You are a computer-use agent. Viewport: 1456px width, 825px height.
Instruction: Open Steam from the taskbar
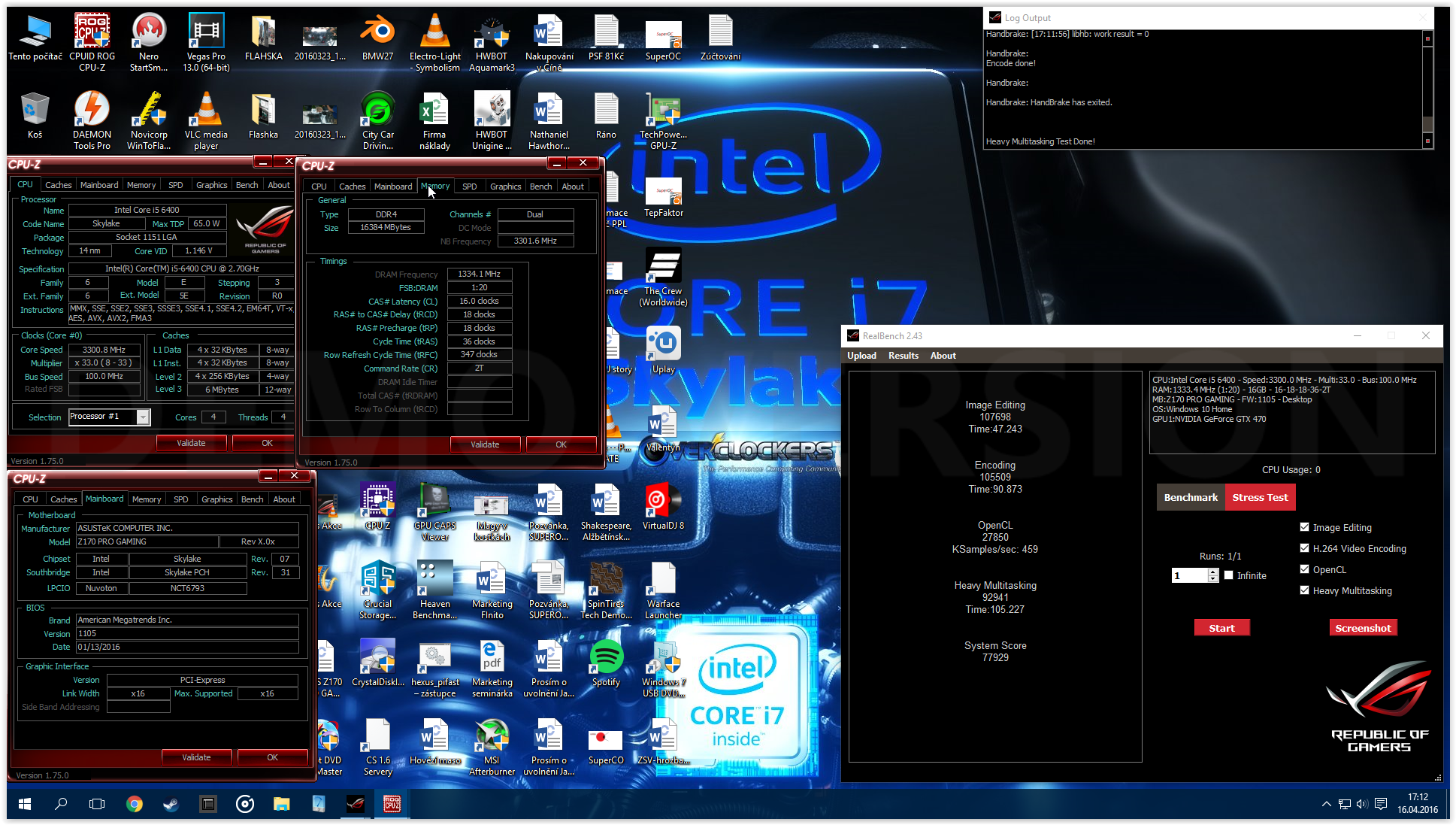tap(171, 804)
